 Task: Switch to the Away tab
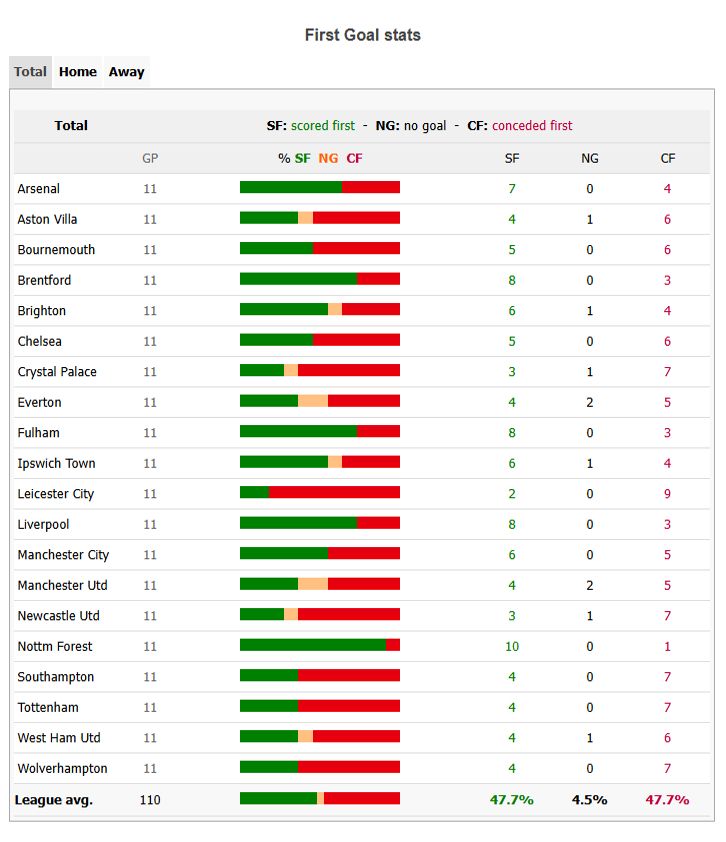pos(125,71)
